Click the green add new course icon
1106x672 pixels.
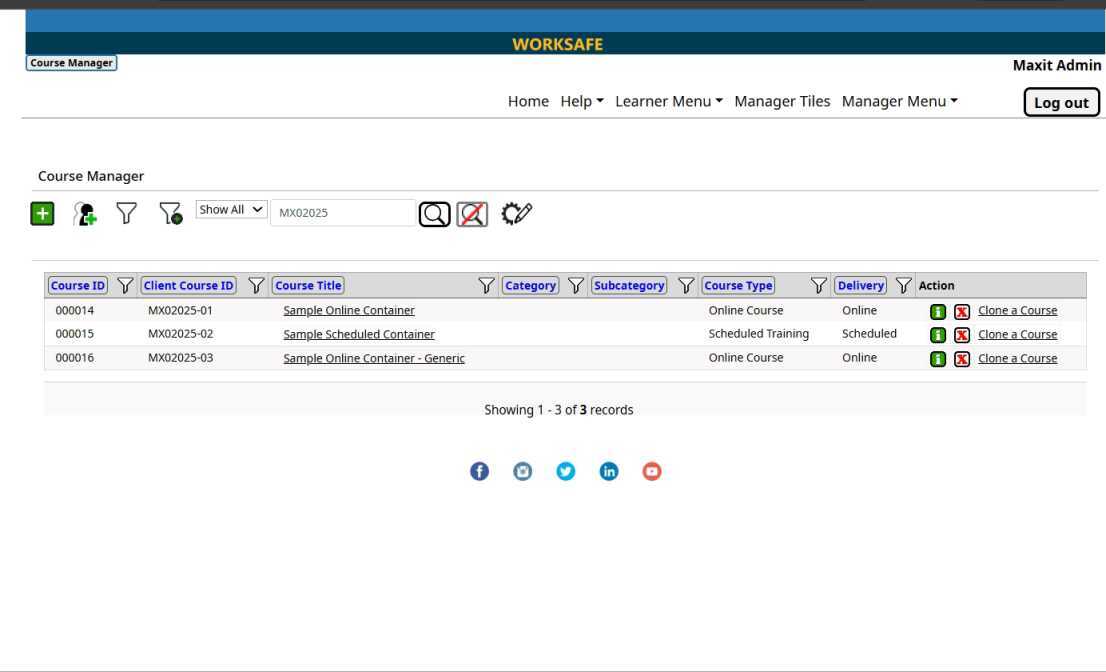point(42,213)
